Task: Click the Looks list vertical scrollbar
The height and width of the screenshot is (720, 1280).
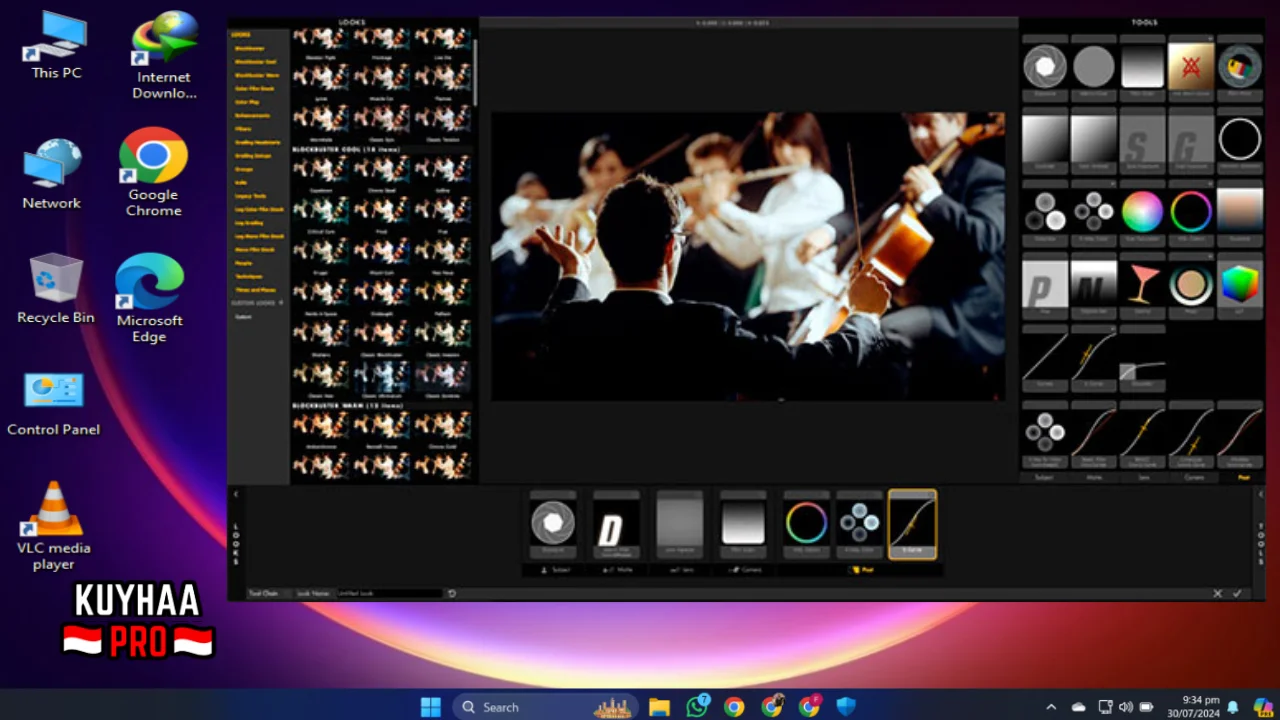Action: point(475,72)
